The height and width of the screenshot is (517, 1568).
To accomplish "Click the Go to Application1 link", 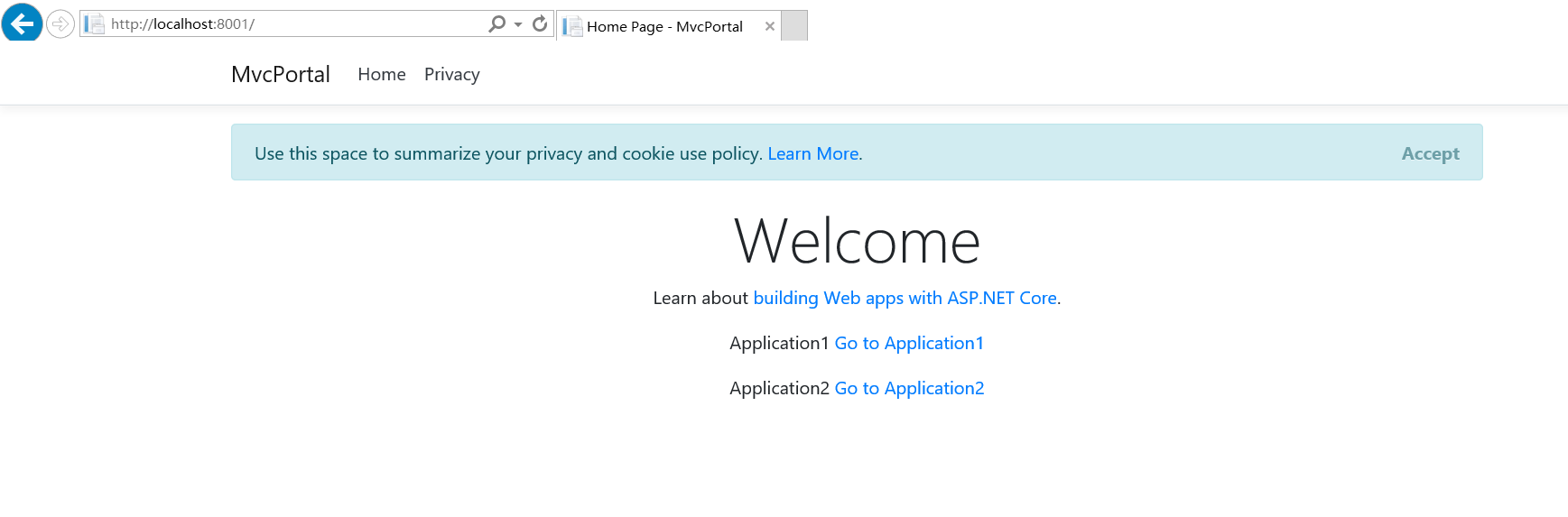I will pos(909,344).
